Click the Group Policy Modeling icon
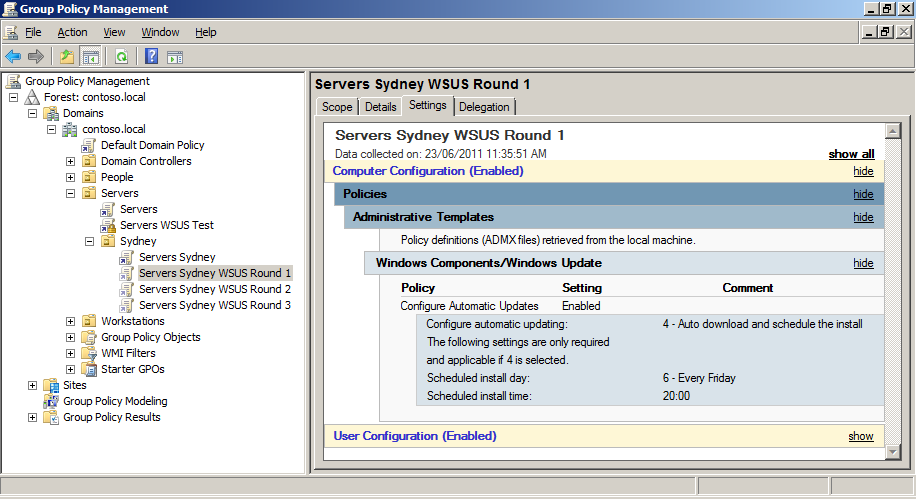Image resolution: width=916 pixels, height=499 pixels. [x=51, y=401]
